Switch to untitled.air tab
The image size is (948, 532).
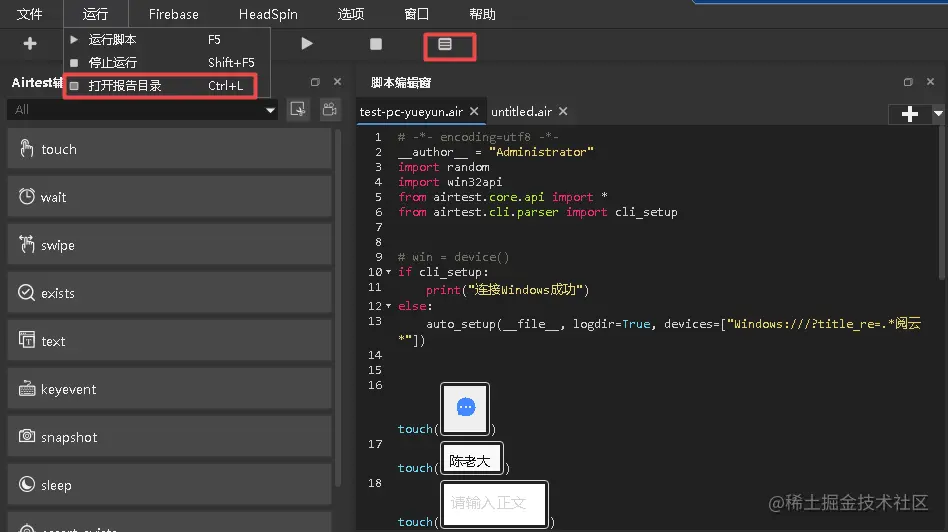tap(521, 112)
